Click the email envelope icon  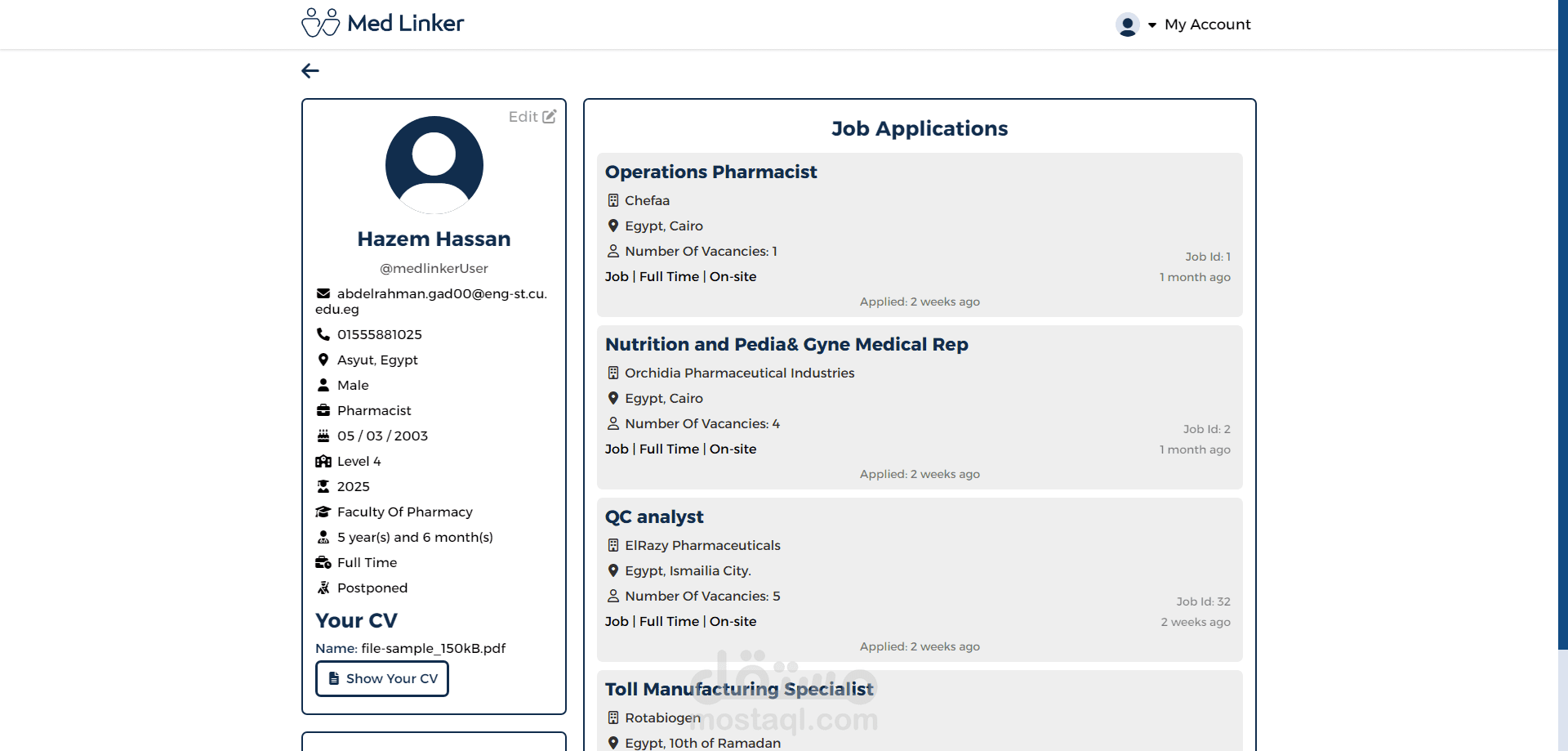(x=323, y=293)
